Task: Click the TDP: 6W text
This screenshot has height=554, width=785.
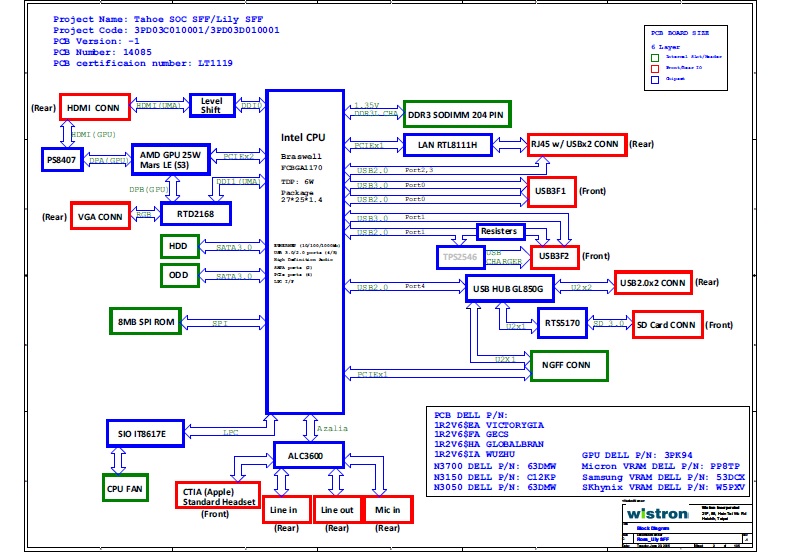Action: 297,182
